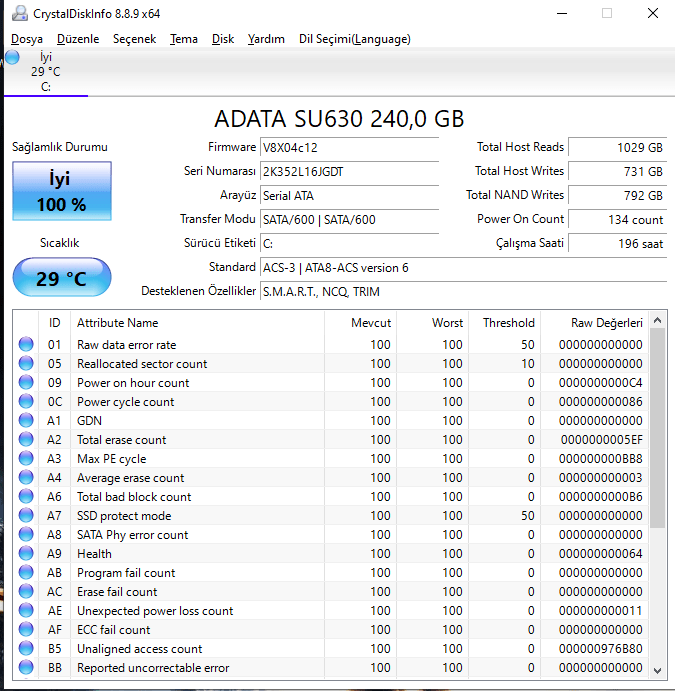The width and height of the screenshot is (675, 691).
Task: Click the status orb for SATA Phy error count
Action: point(26,534)
